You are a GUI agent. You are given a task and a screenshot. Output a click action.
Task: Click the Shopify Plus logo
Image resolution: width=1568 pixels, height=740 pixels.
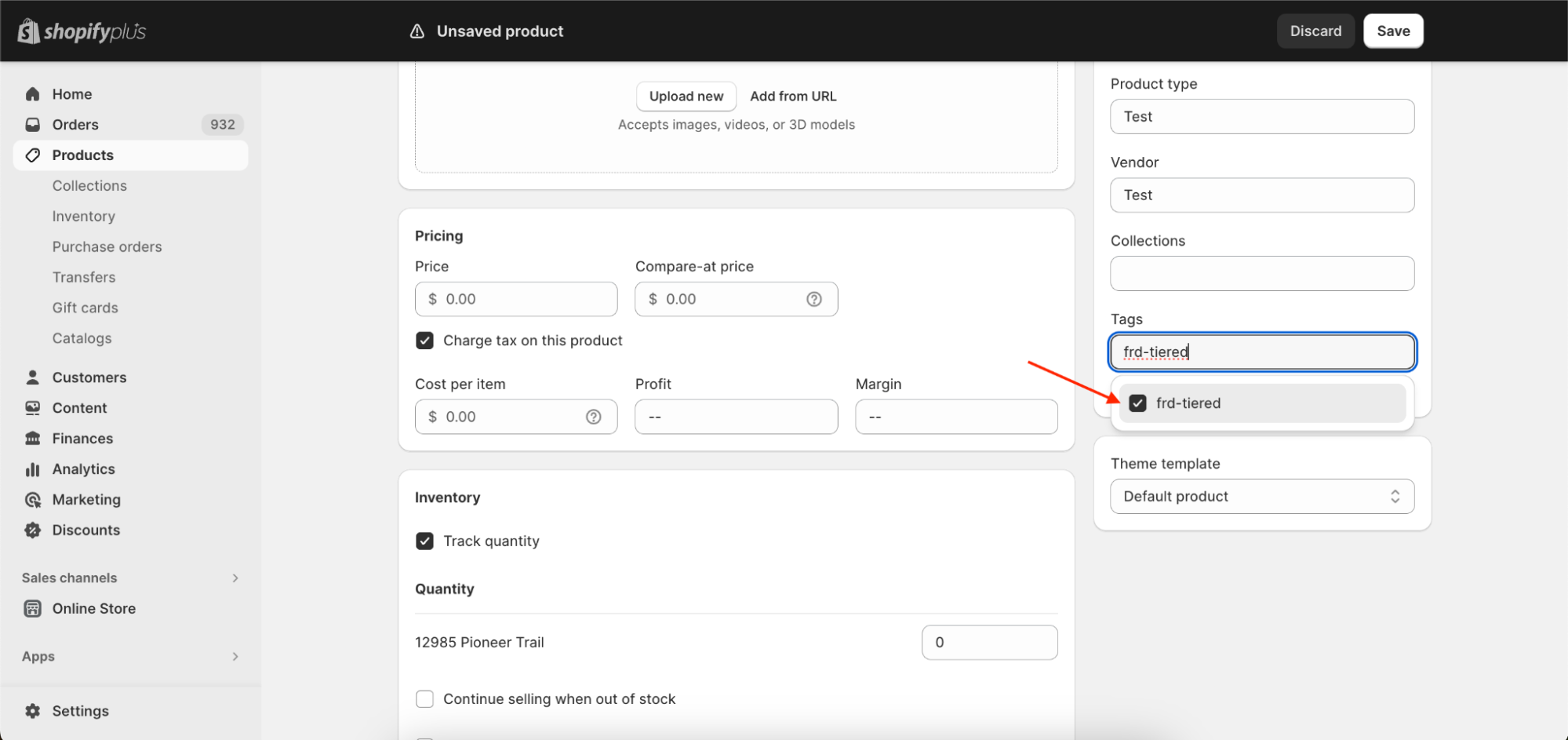[82, 31]
